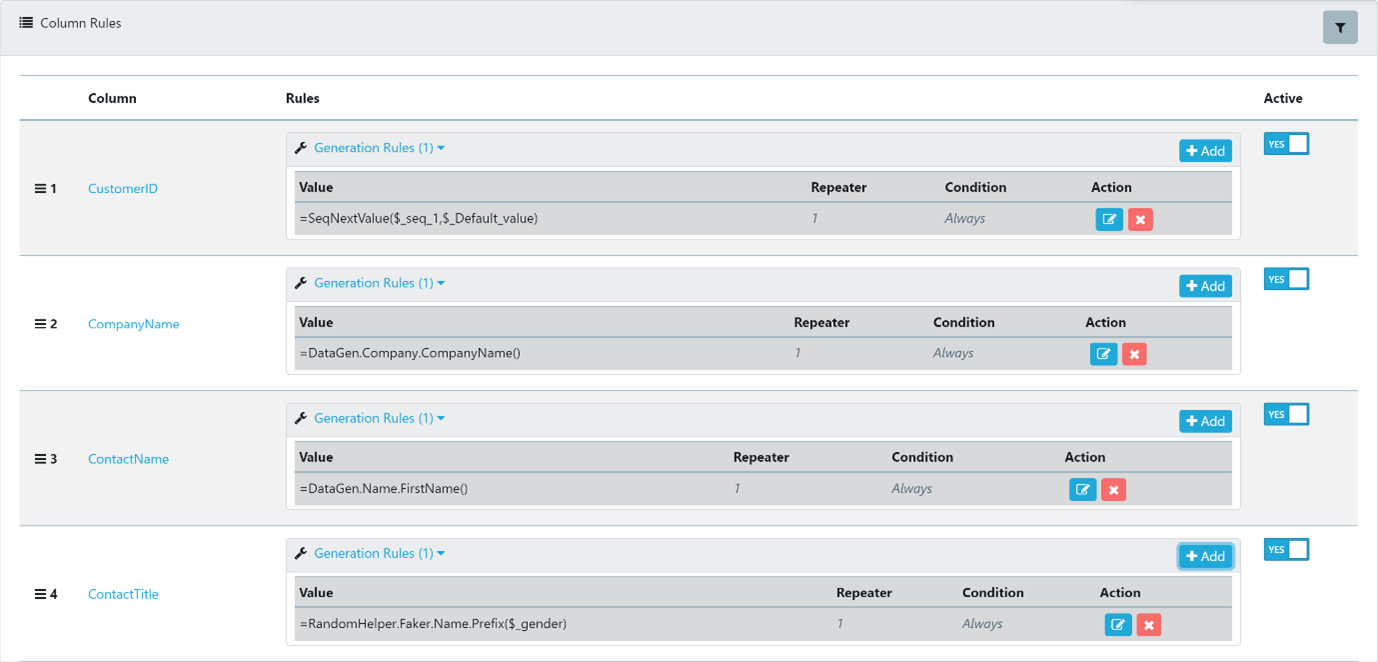Disable the Active switch for ContactName

click(x=1286, y=414)
